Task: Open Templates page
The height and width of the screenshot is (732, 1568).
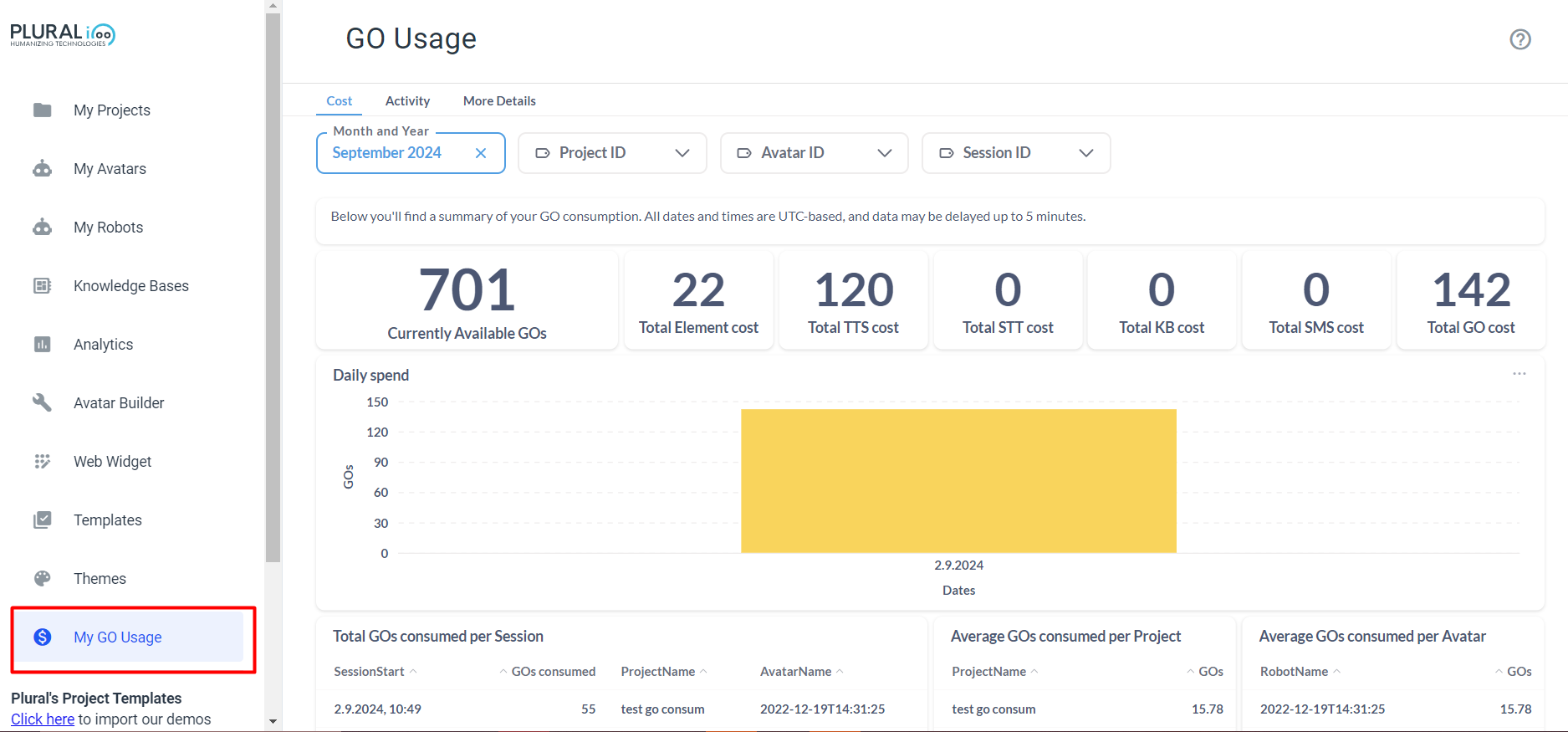Action: click(x=108, y=520)
